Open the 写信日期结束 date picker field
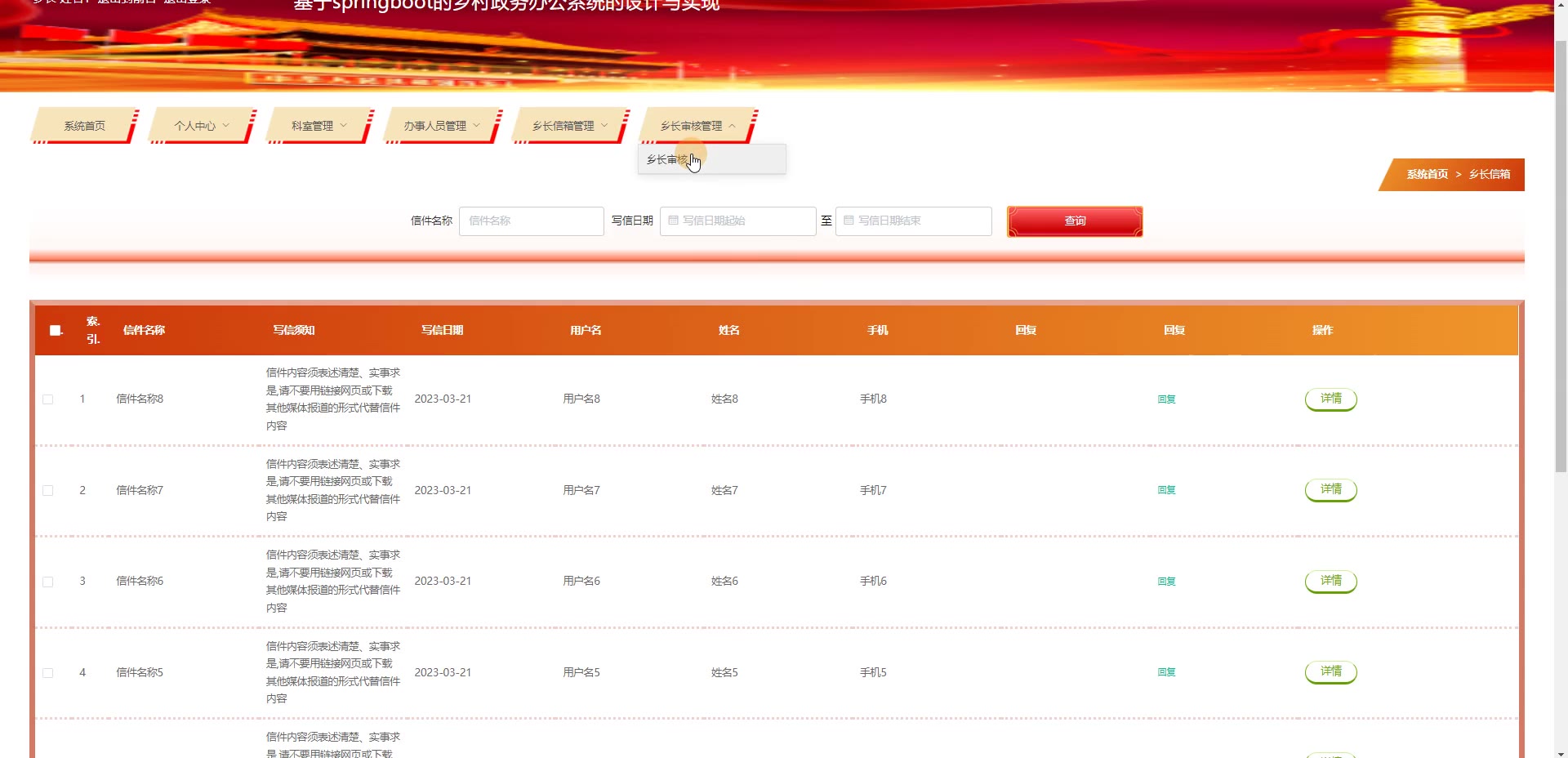1568x758 pixels. click(914, 221)
